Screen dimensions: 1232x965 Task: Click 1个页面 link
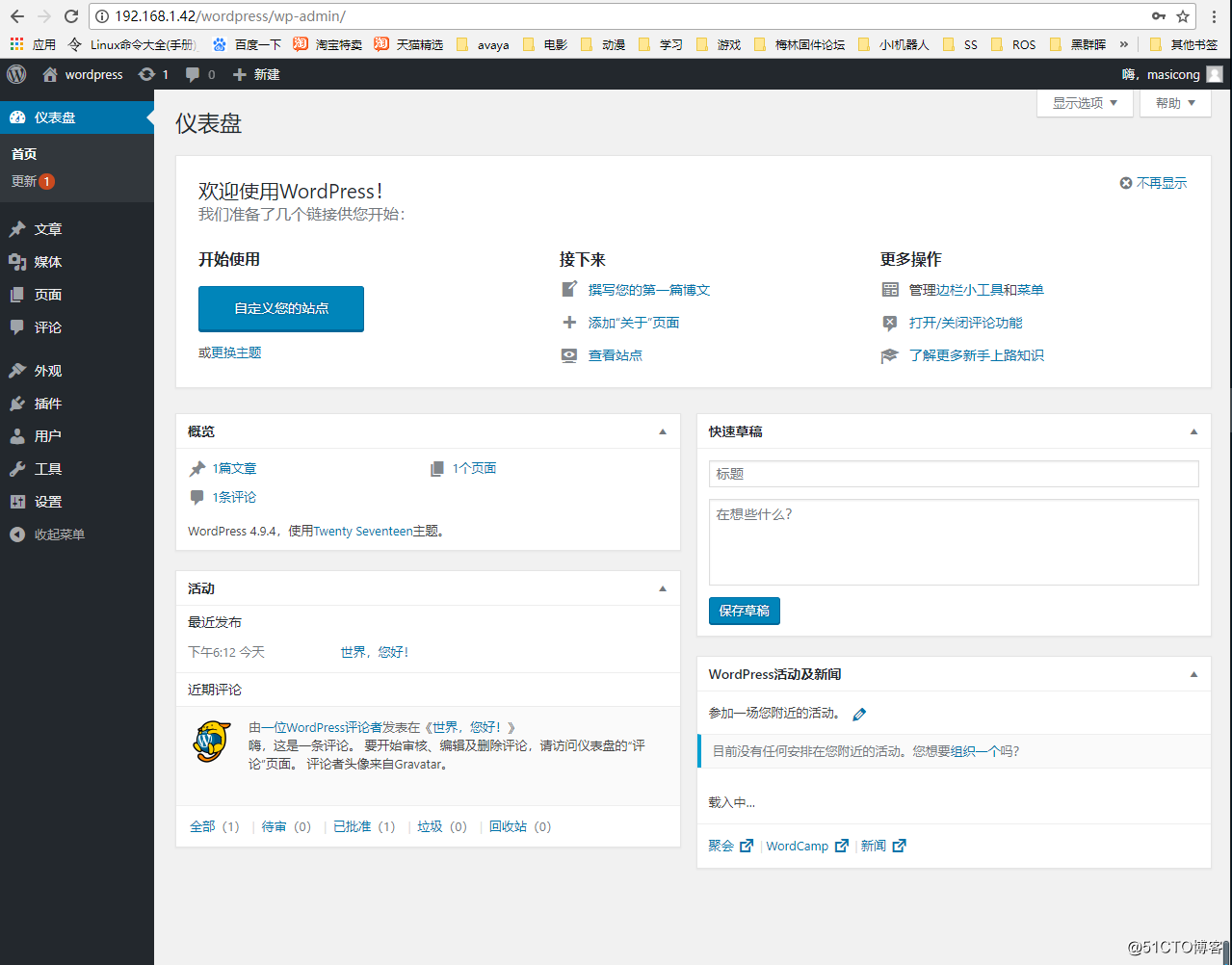click(x=474, y=468)
